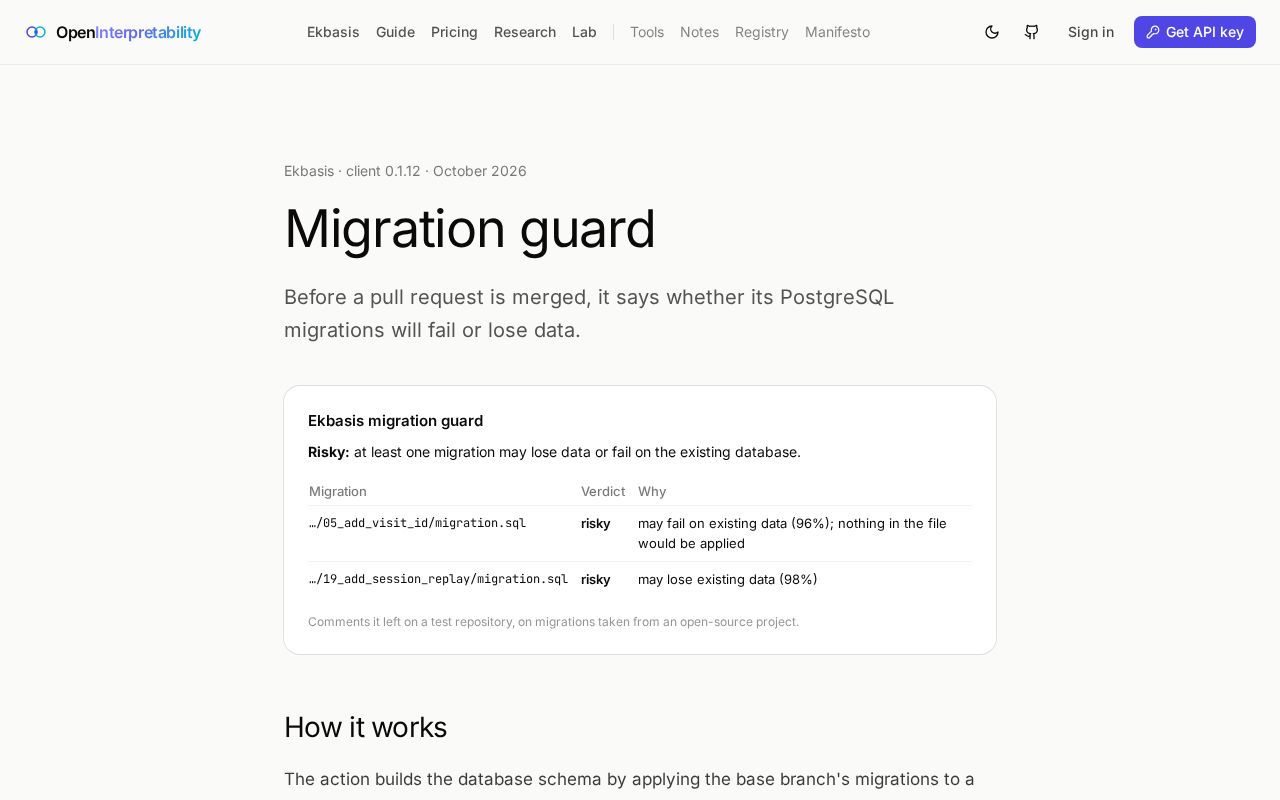This screenshot has height=800, width=1280.
Task: Click the risky verdict for 05_add_visit_id
Action: (596, 523)
